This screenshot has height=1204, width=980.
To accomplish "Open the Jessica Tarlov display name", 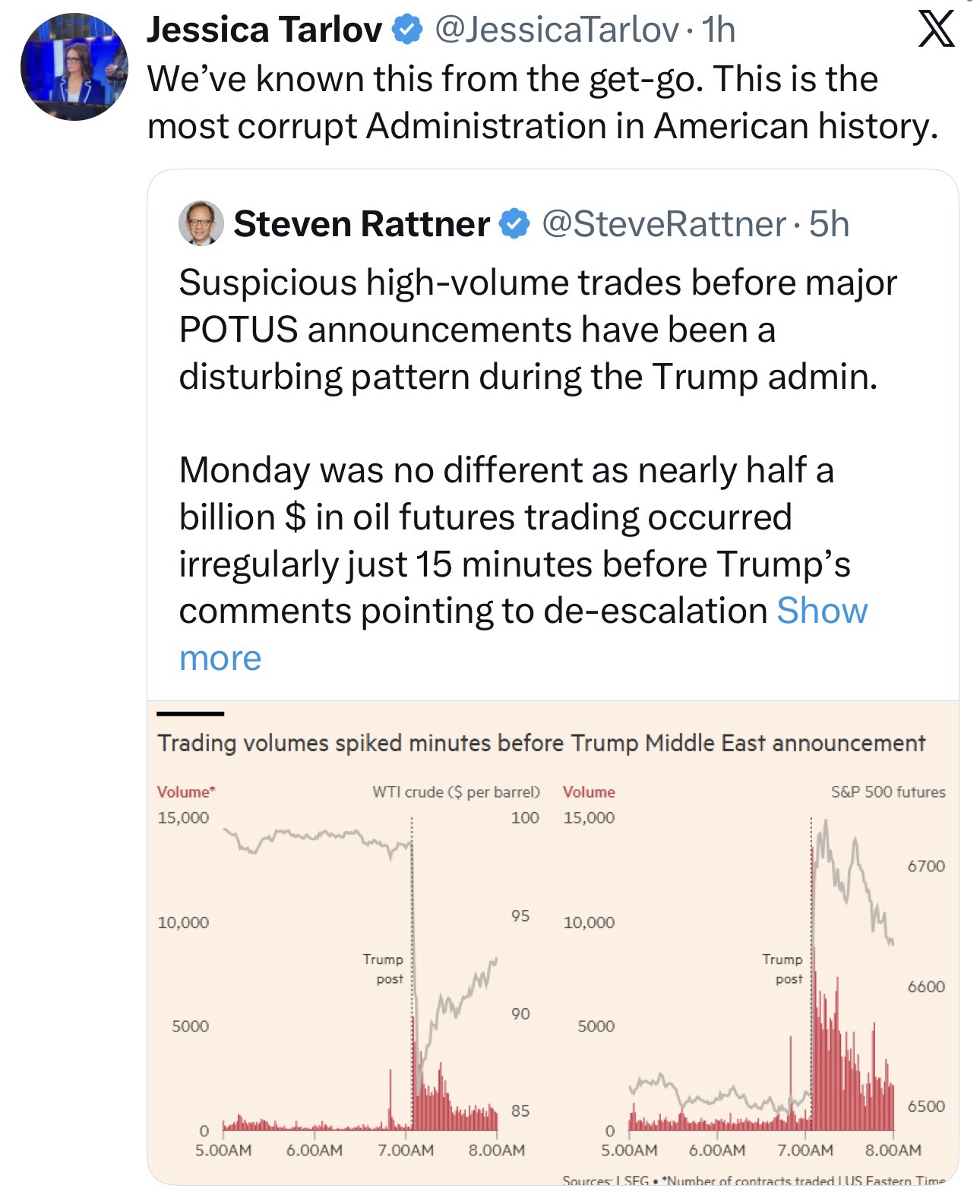I will point(264,30).
